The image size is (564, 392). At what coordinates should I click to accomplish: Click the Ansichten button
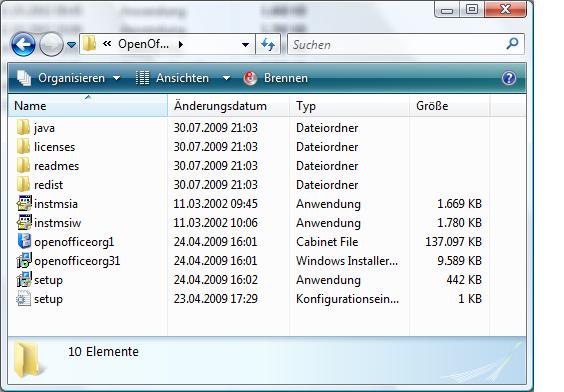[x=182, y=78]
